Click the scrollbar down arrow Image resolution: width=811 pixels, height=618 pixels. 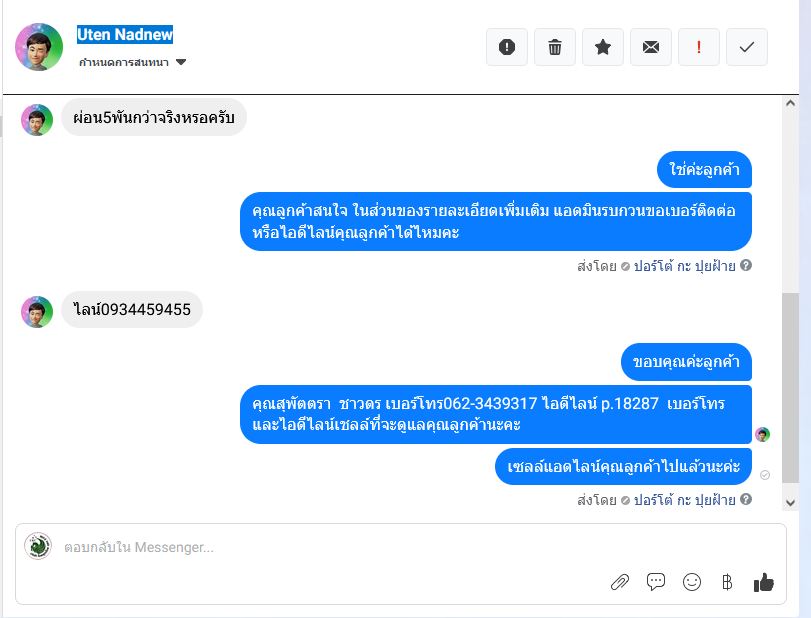point(790,503)
